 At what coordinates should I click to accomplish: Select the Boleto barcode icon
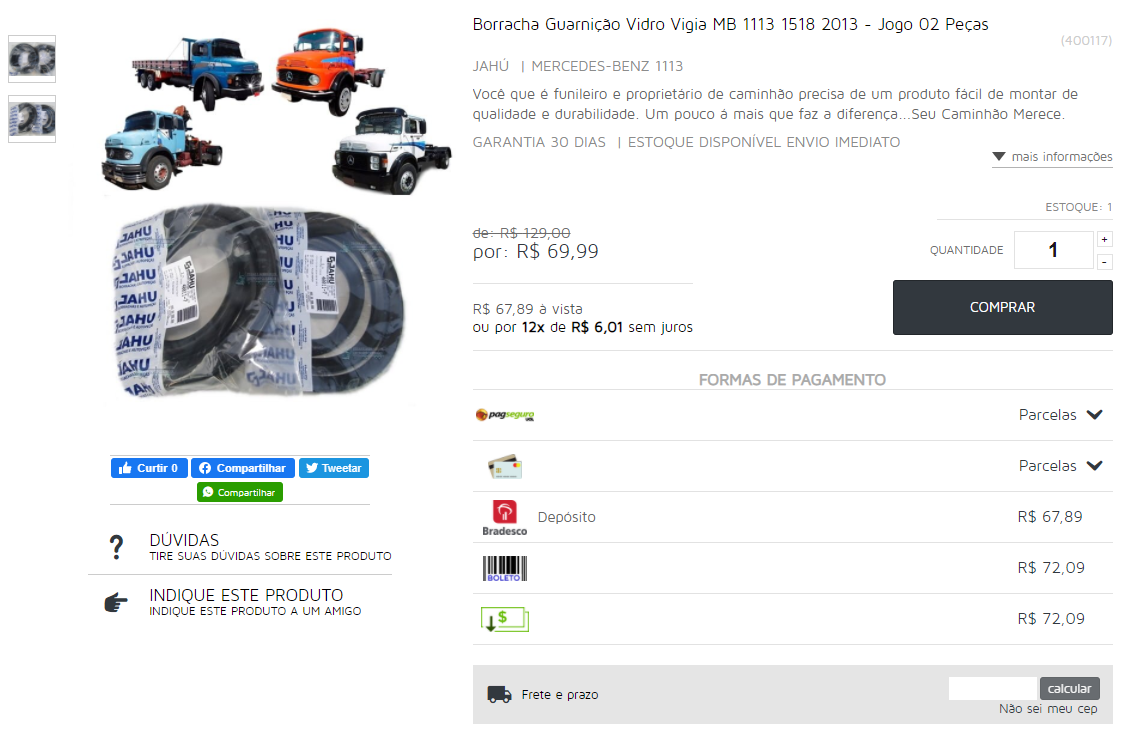coord(504,569)
